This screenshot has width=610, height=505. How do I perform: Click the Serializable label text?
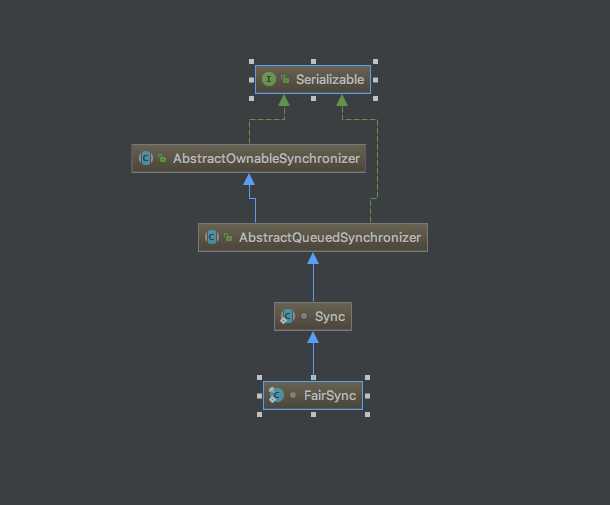pos(330,79)
